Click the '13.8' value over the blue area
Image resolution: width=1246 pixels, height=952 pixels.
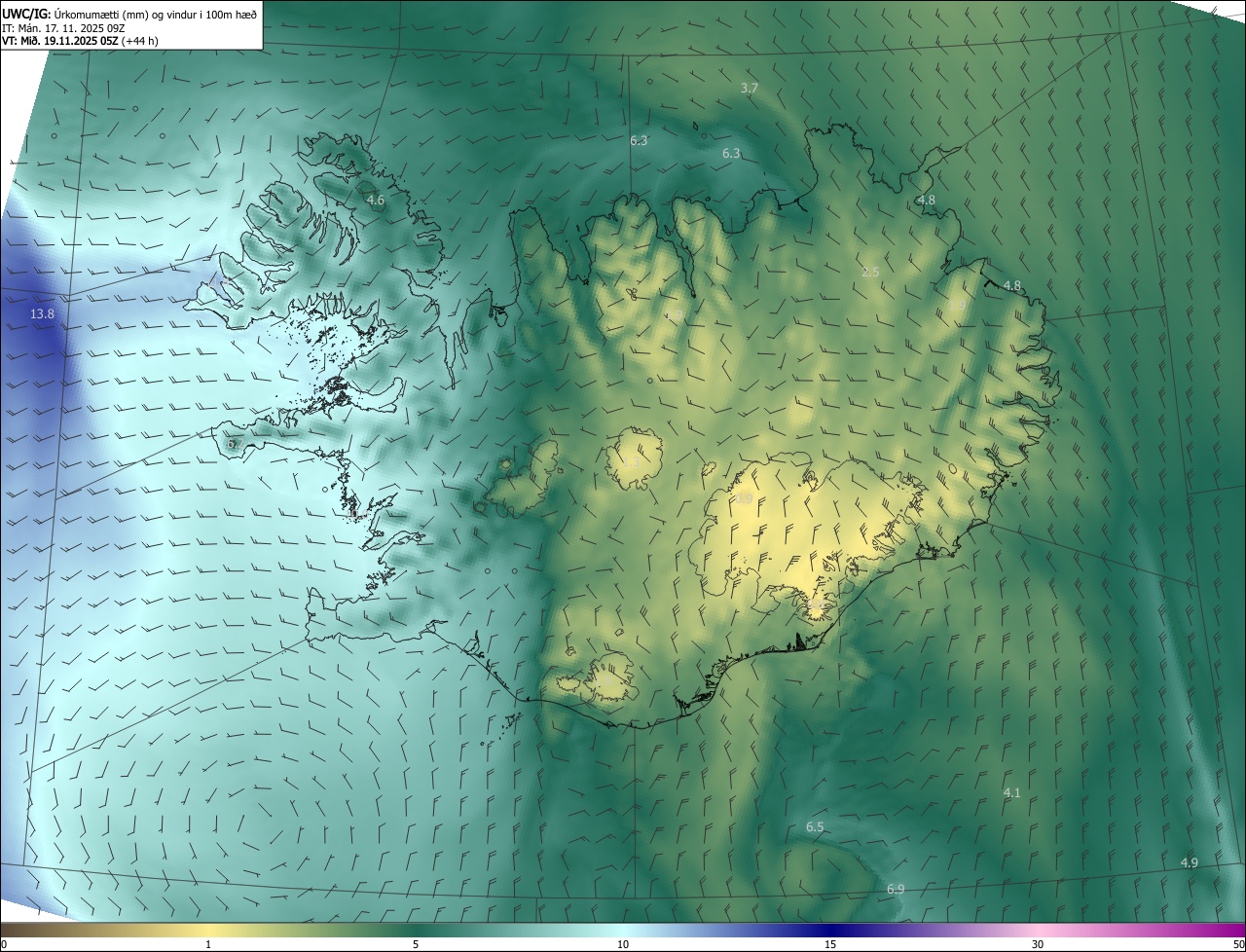[42, 313]
